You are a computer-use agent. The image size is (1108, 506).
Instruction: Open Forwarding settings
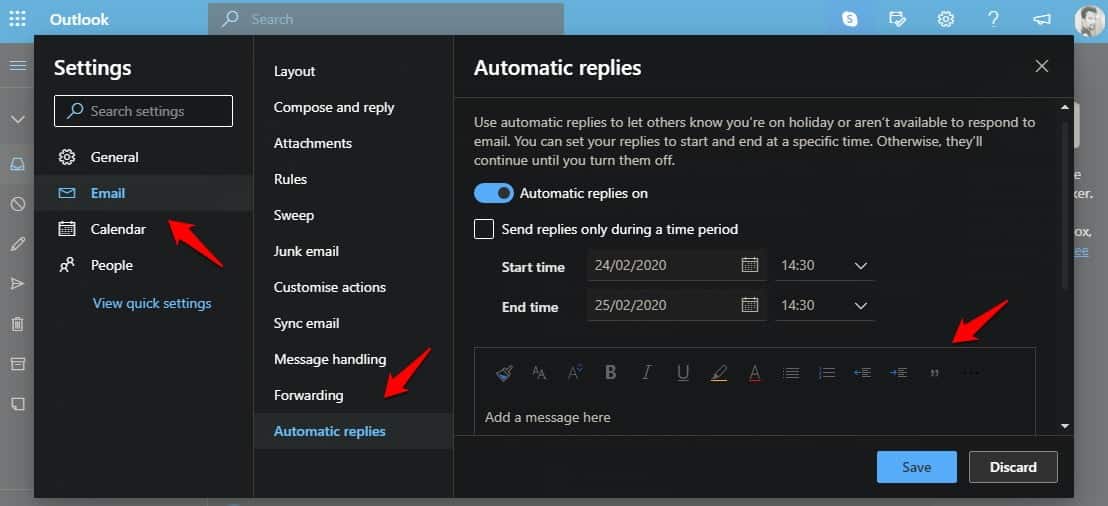[x=353, y=395]
